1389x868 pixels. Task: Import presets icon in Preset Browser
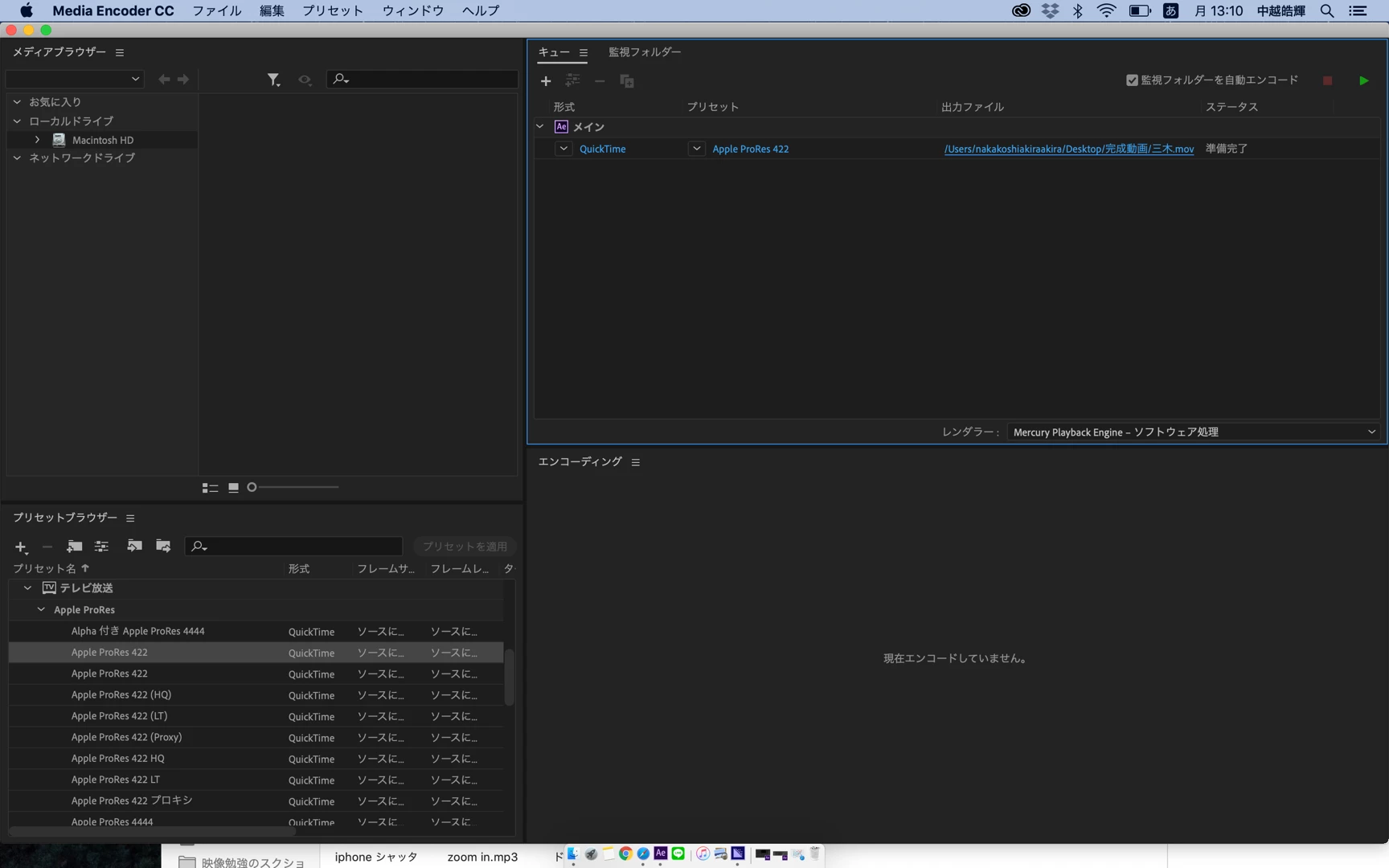(134, 547)
